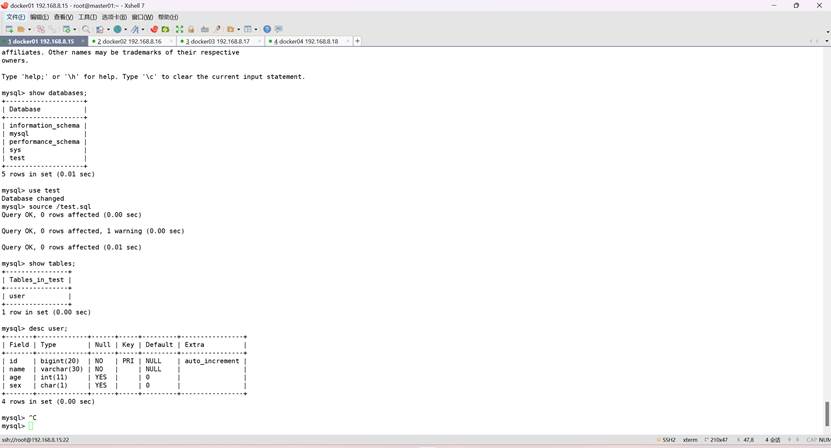Image resolution: width=831 pixels, height=448 pixels.
Task: Close the docker01 tab
Action: (83, 41)
